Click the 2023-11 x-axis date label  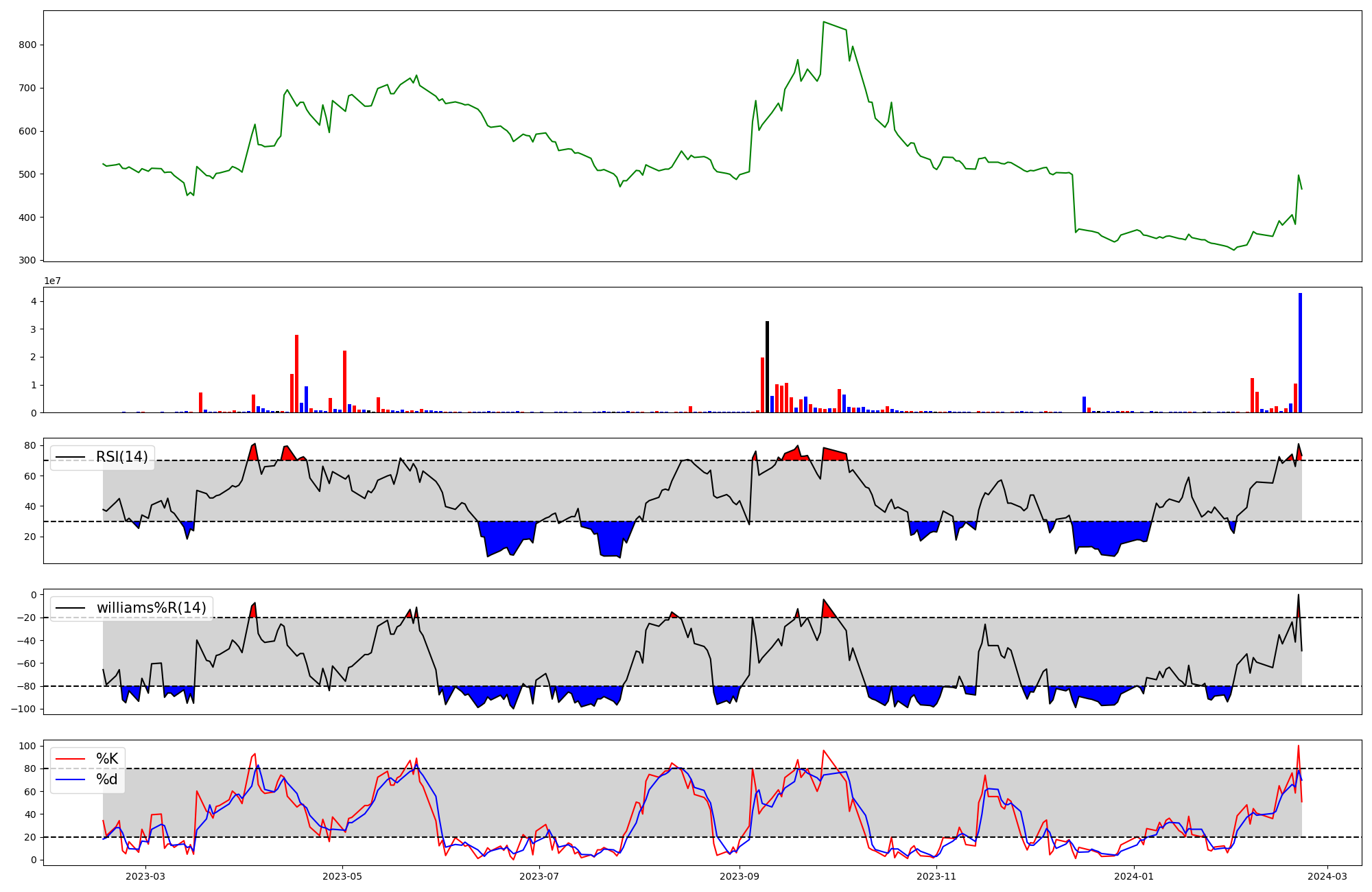click(x=936, y=876)
